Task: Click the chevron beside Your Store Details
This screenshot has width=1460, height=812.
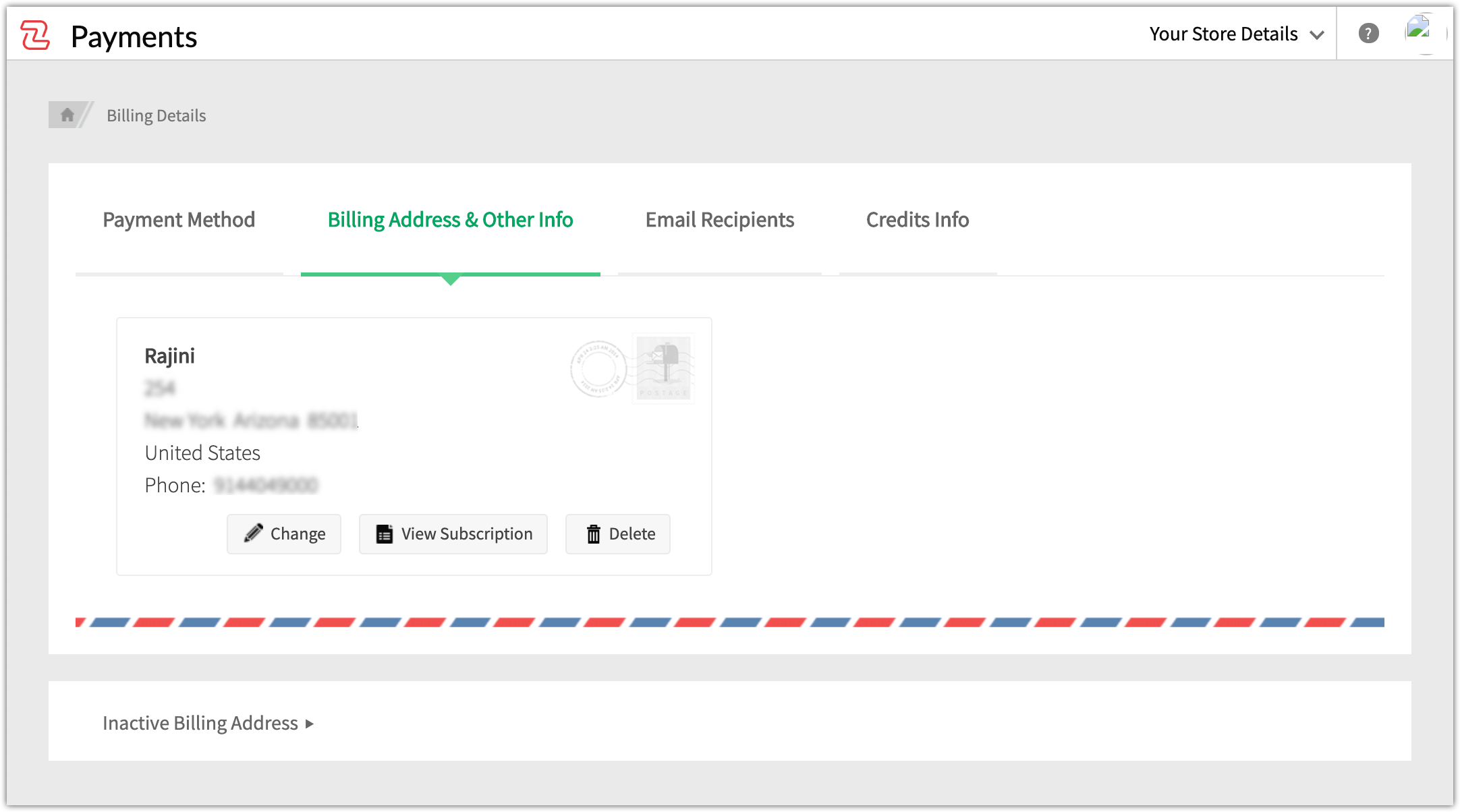Action: (1316, 35)
